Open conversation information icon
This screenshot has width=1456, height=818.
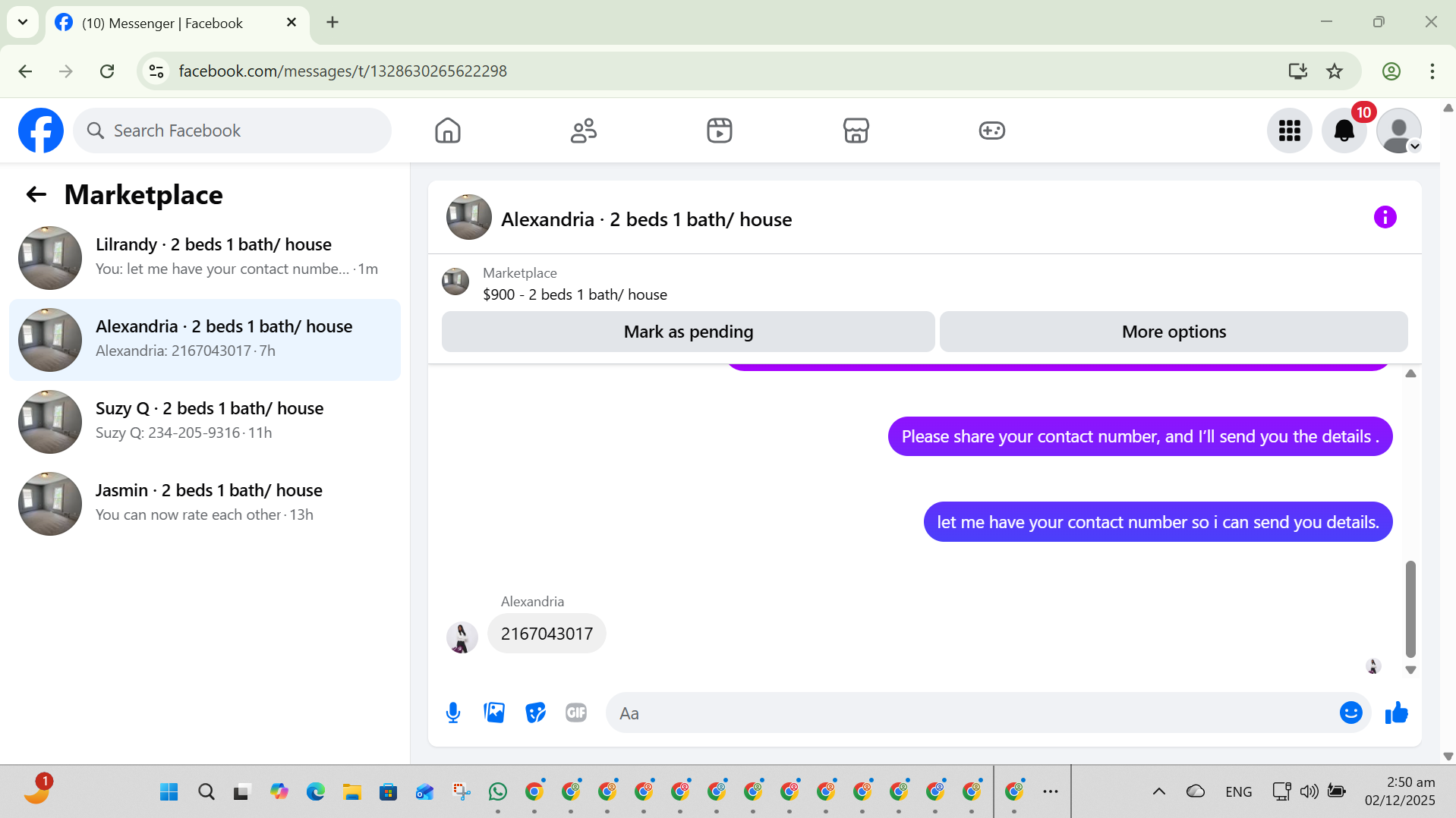(1385, 218)
